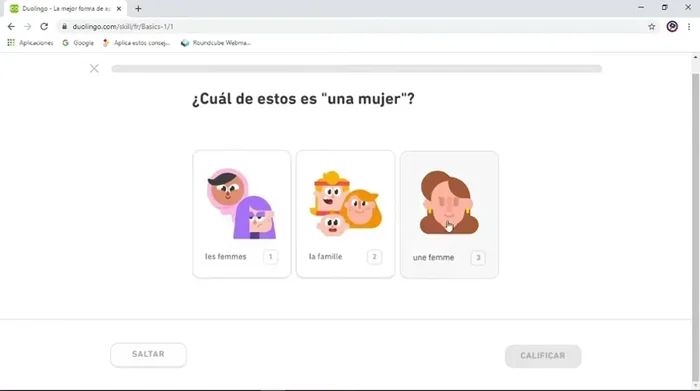Open the 'Aplica estos consej...' bookmark

tap(136, 43)
